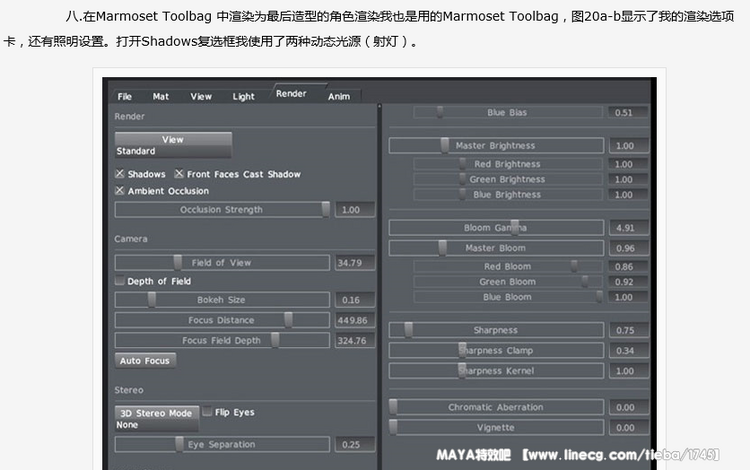The height and width of the screenshot is (470, 750).
Task: Disable the Shadows checkbox
Action: coord(120,174)
